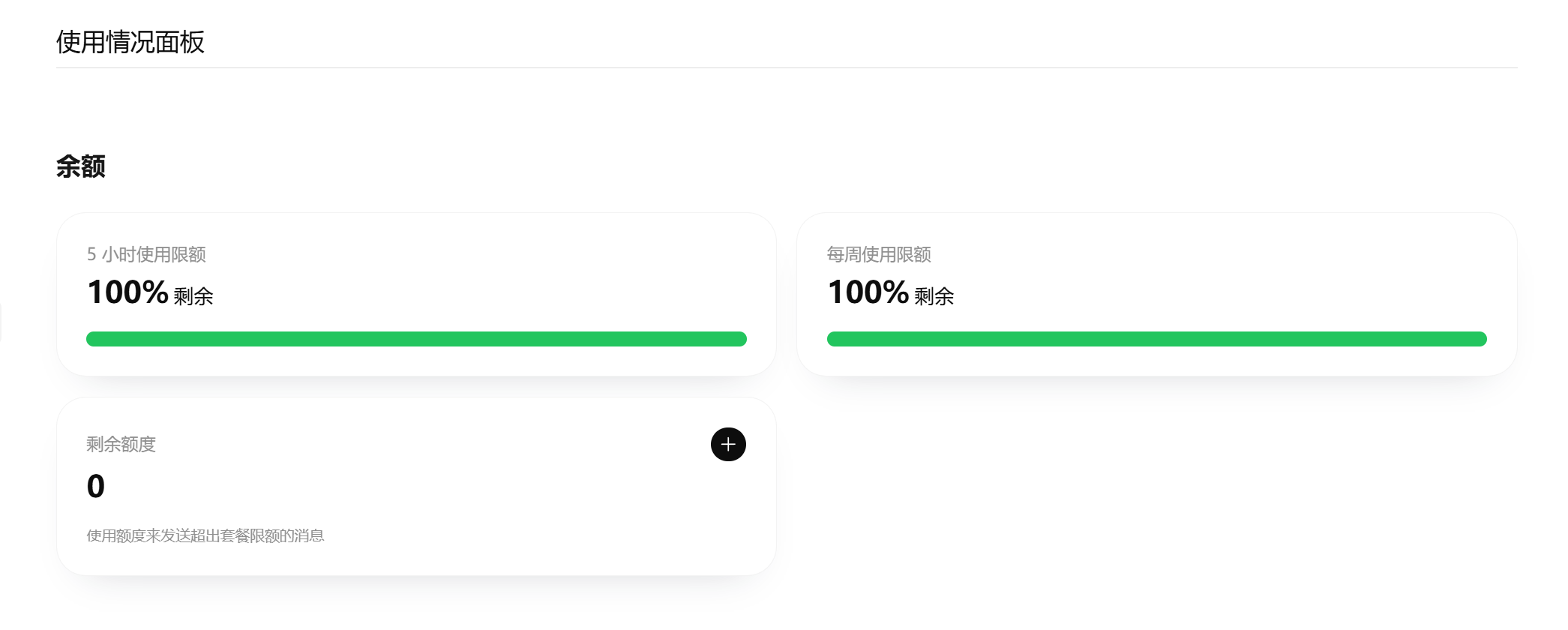Click the collapsed sidebar handle at left edge
This screenshot has height=630, width=1568.
tap(1, 322)
